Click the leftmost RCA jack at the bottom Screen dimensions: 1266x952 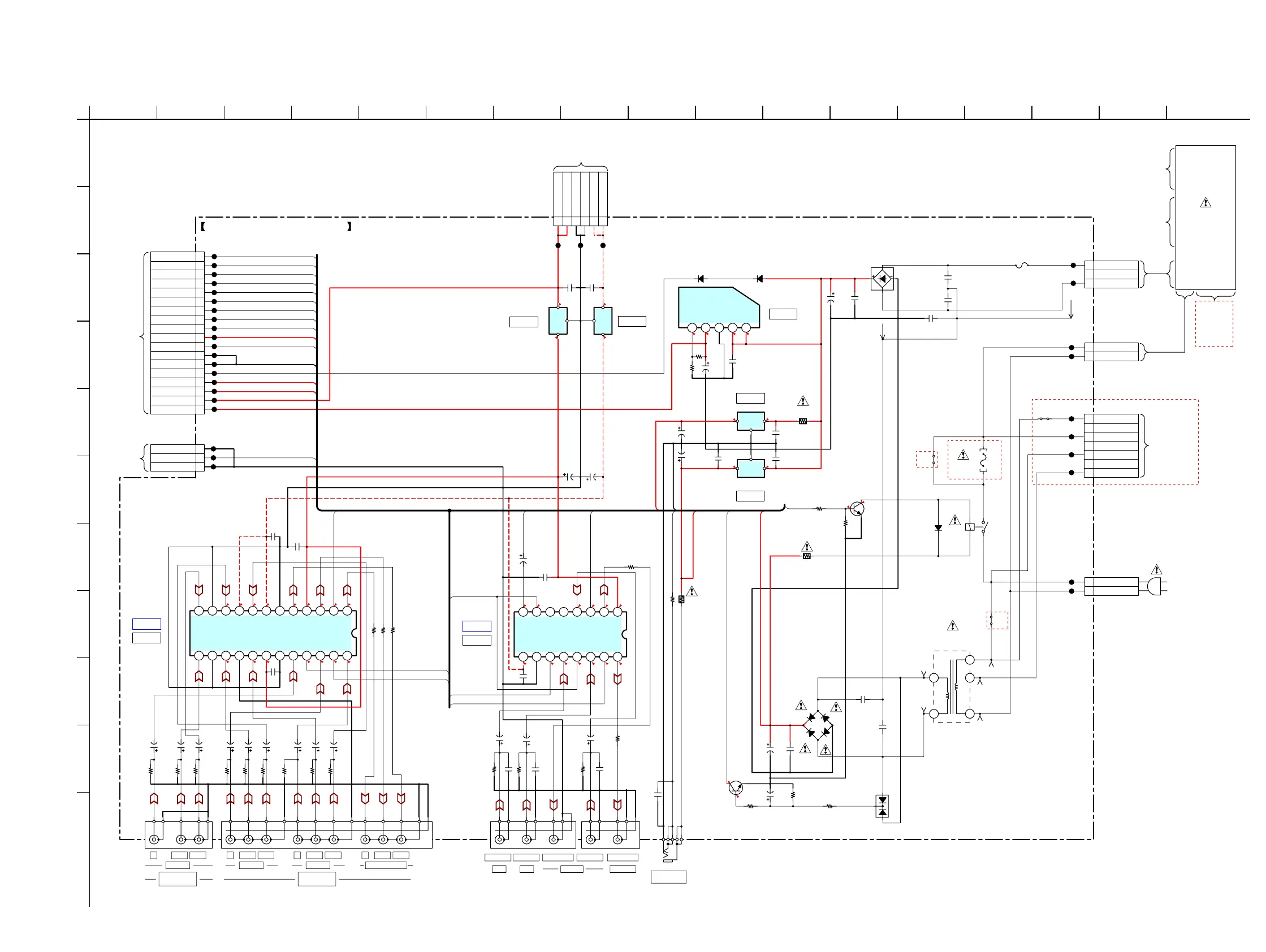point(154,840)
